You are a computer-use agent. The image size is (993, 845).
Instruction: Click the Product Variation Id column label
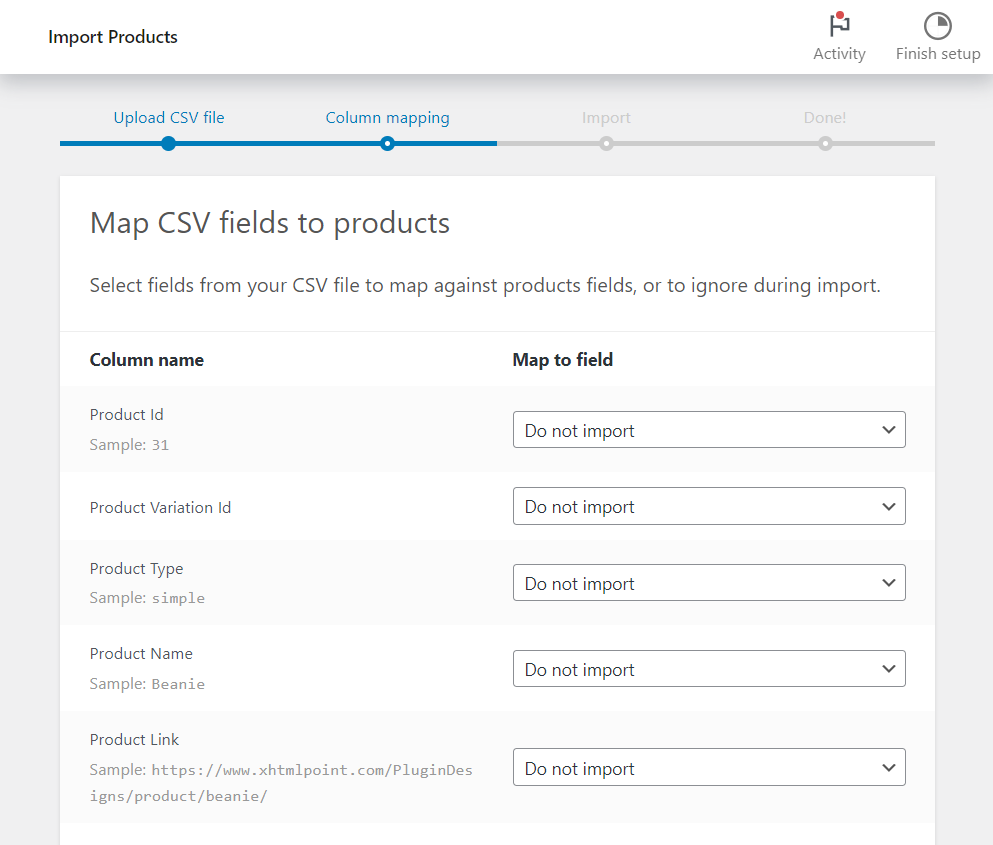(160, 507)
